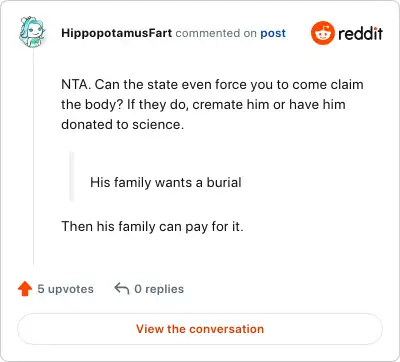Open the HippopotamusFart username profile
This screenshot has width=400, height=362.
tap(117, 33)
